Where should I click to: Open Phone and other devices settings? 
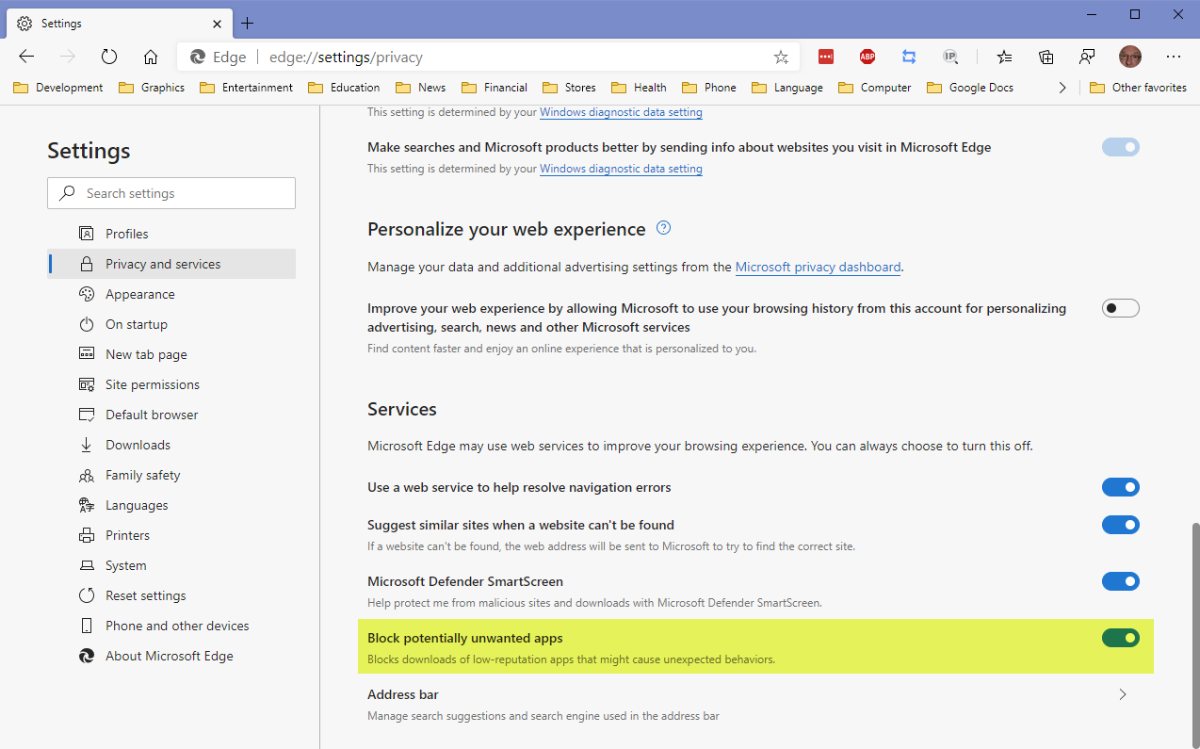[x=171, y=625]
